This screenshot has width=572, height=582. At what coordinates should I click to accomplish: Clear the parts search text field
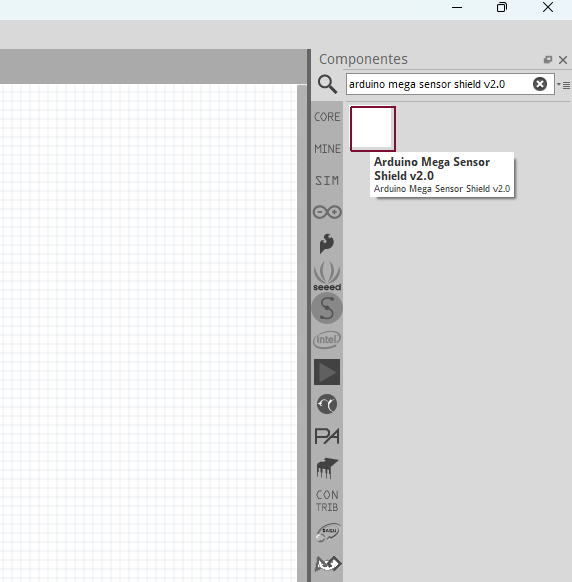(540, 84)
